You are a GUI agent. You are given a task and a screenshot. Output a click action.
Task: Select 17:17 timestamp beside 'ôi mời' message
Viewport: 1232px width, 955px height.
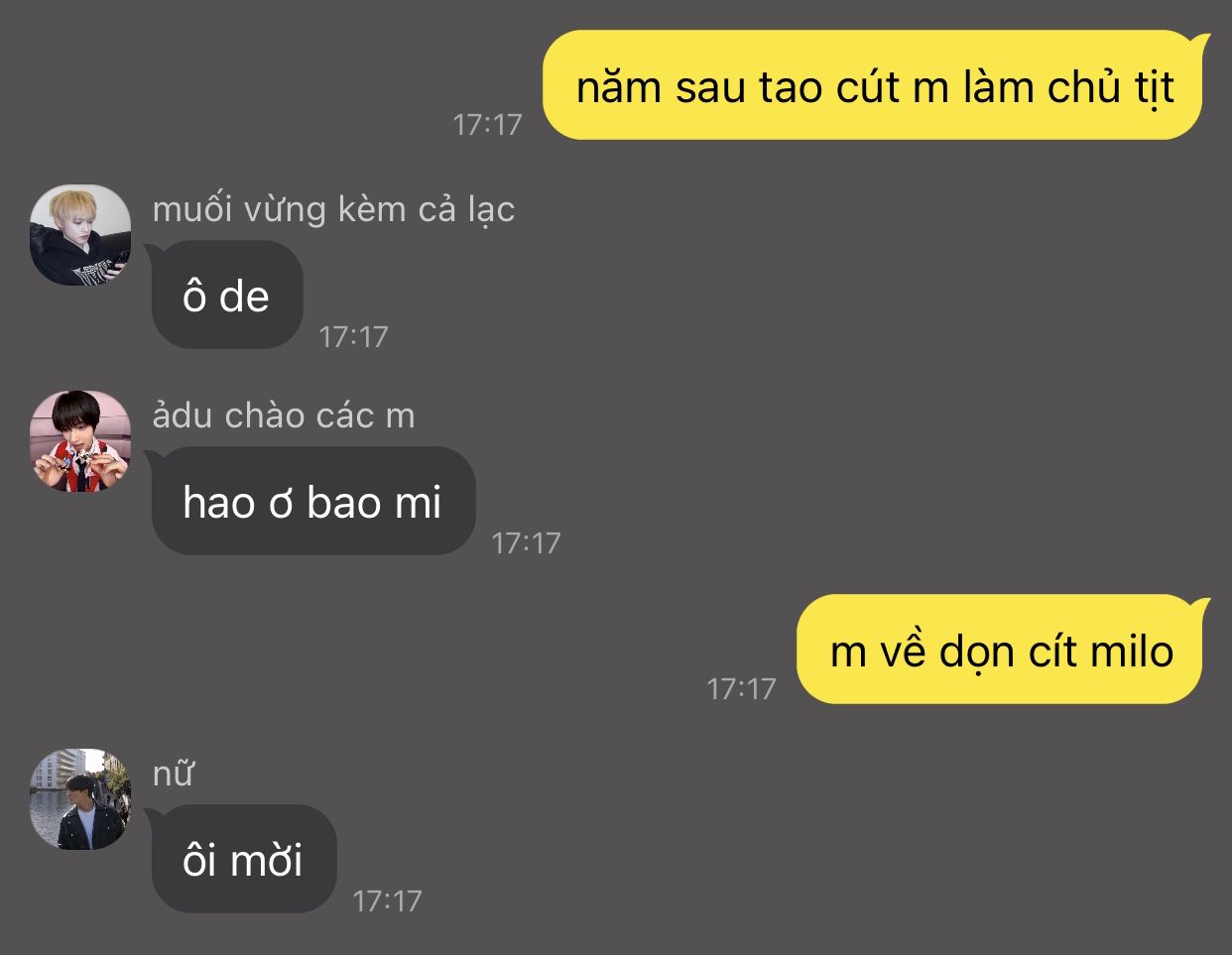(387, 901)
